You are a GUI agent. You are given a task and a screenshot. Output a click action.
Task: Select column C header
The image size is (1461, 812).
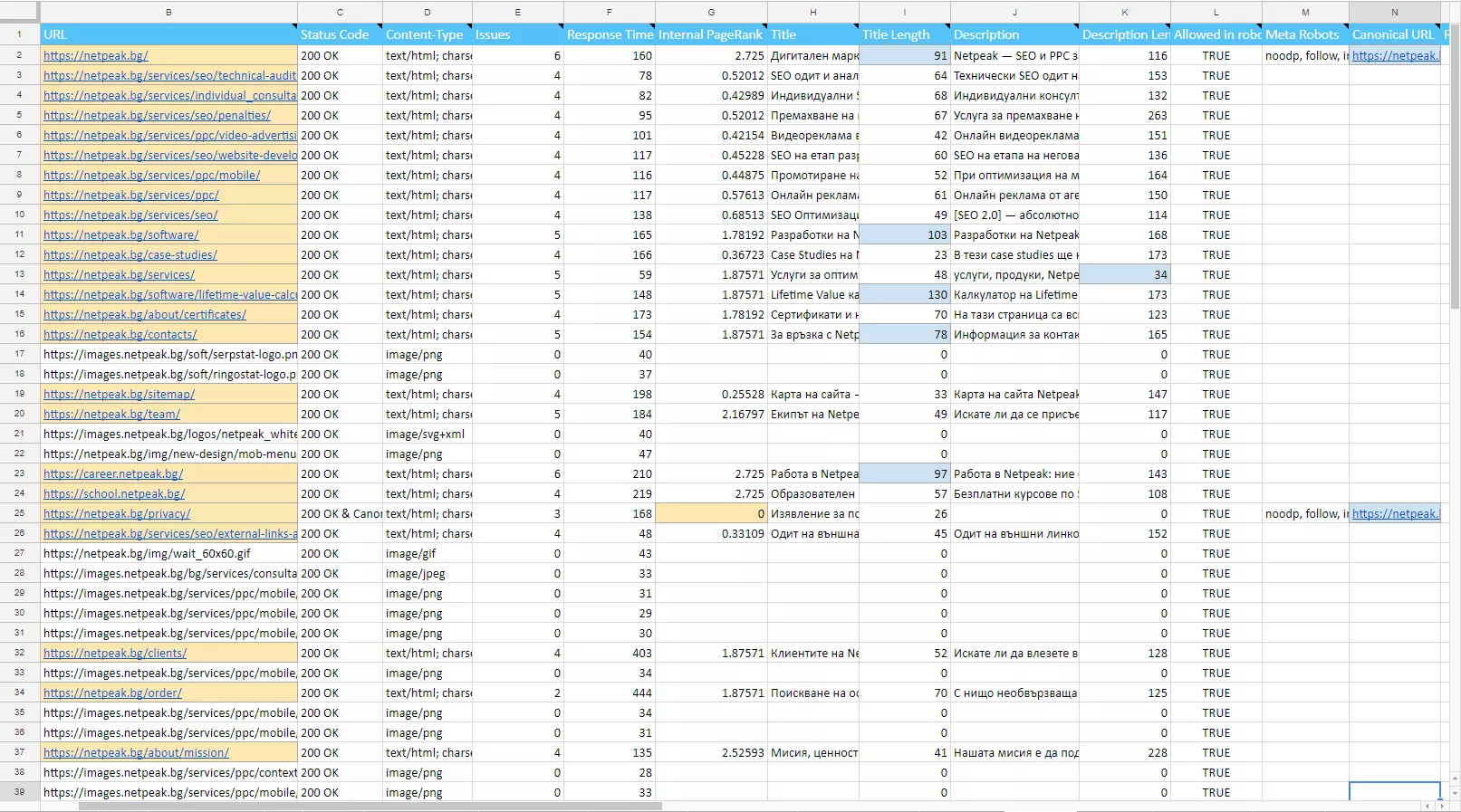340,12
